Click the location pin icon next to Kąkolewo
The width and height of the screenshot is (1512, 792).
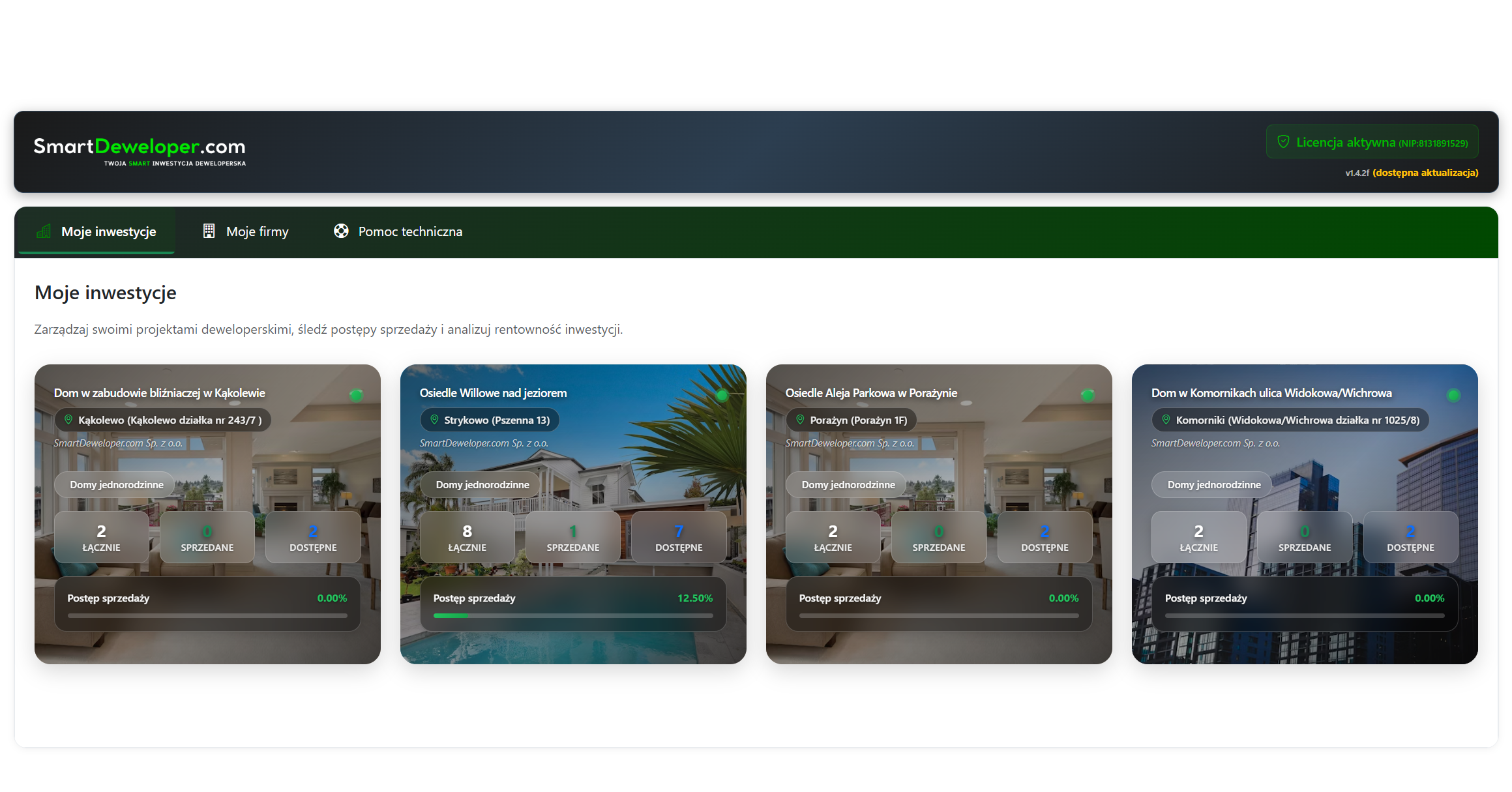pos(68,420)
